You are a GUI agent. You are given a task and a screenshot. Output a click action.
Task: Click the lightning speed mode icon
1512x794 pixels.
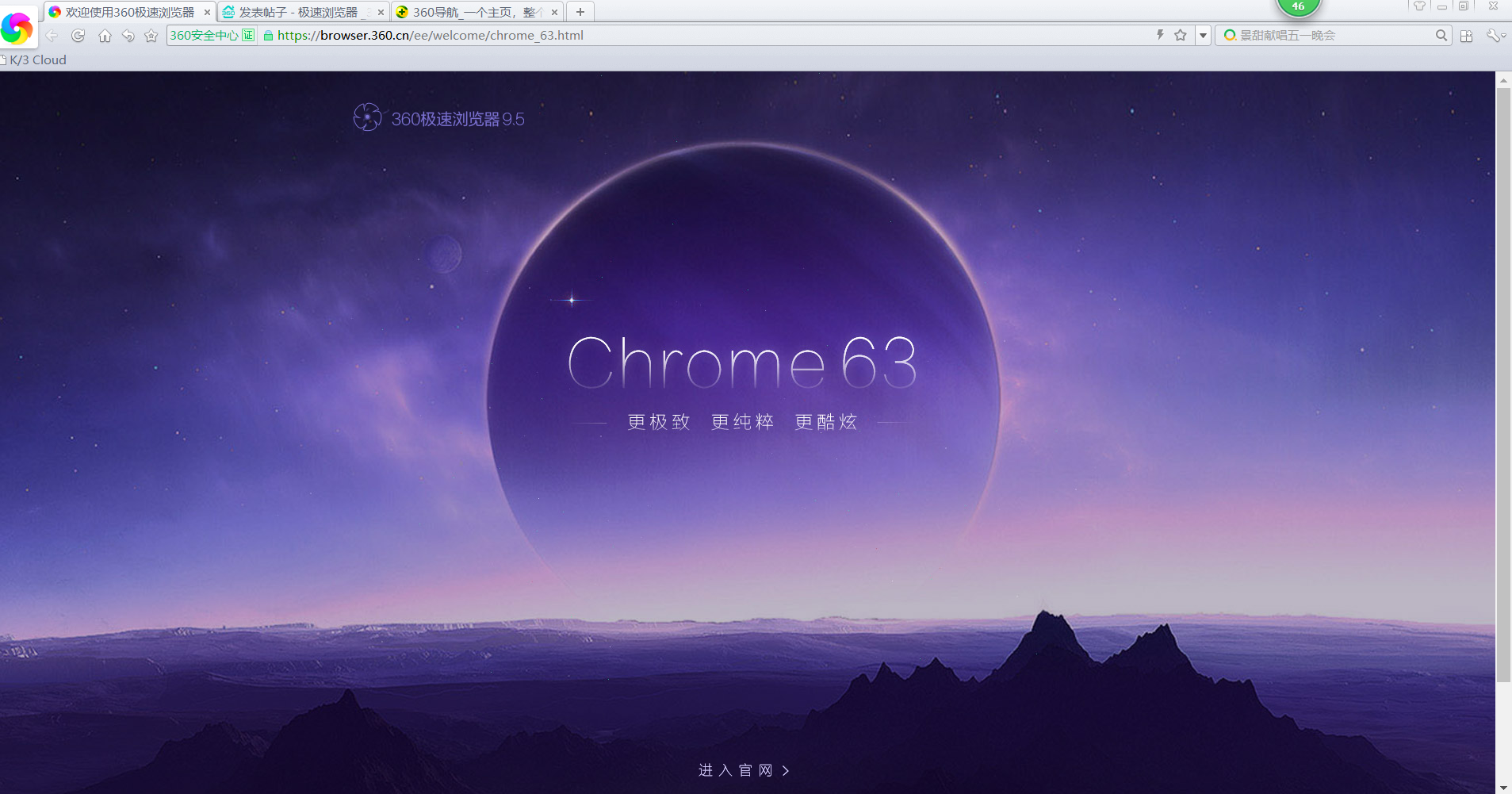(x=1160, y=35)
